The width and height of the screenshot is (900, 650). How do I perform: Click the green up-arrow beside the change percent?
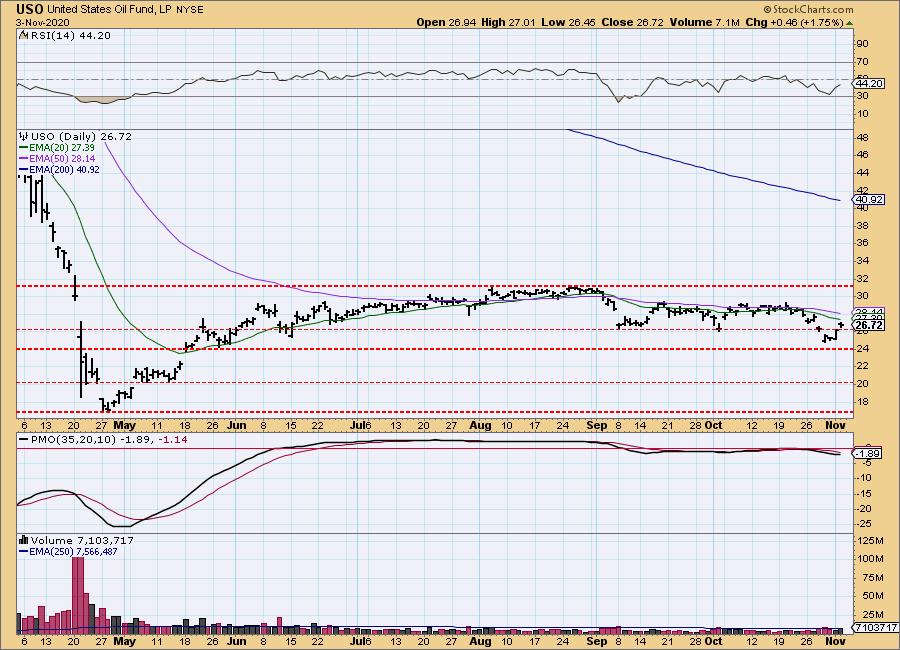tap(850, 23)
